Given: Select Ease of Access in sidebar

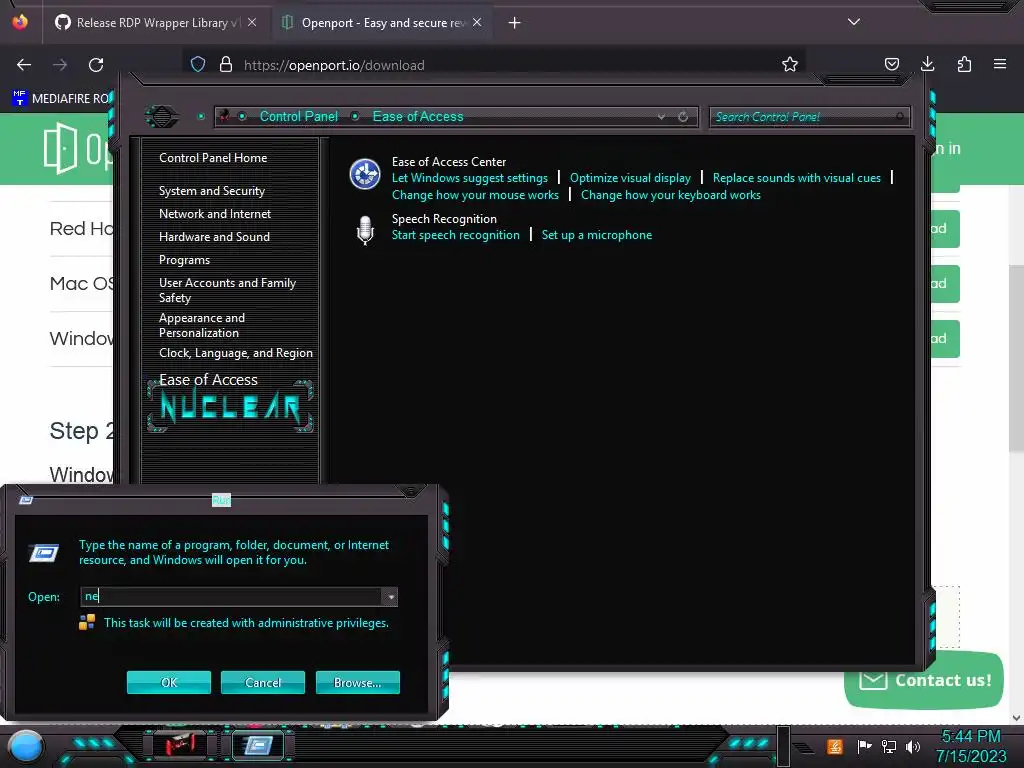Looking at the screenshot, I should click(x=208, y=379).
